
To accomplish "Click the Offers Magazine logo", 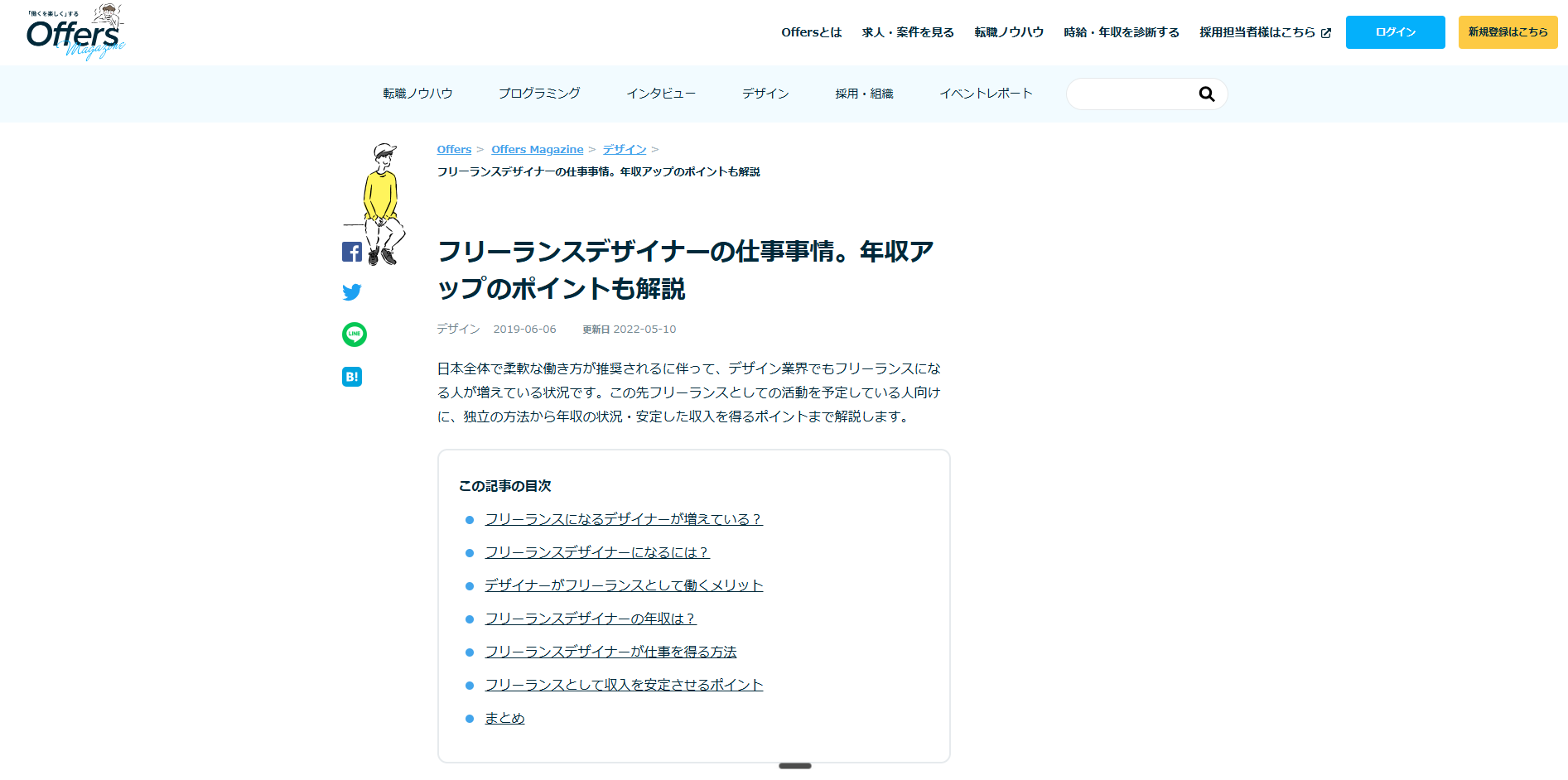I will point(75,32).
